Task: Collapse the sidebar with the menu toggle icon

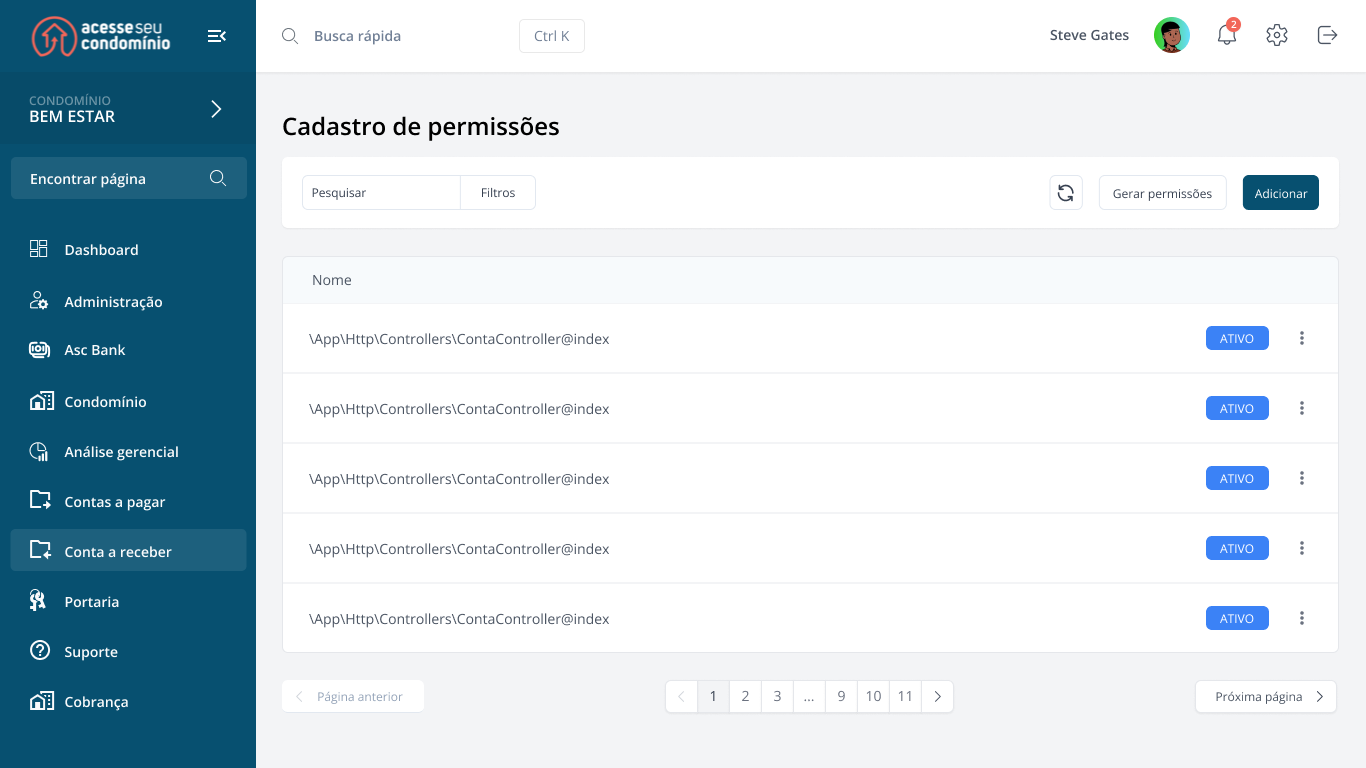Action: point(217,36)
